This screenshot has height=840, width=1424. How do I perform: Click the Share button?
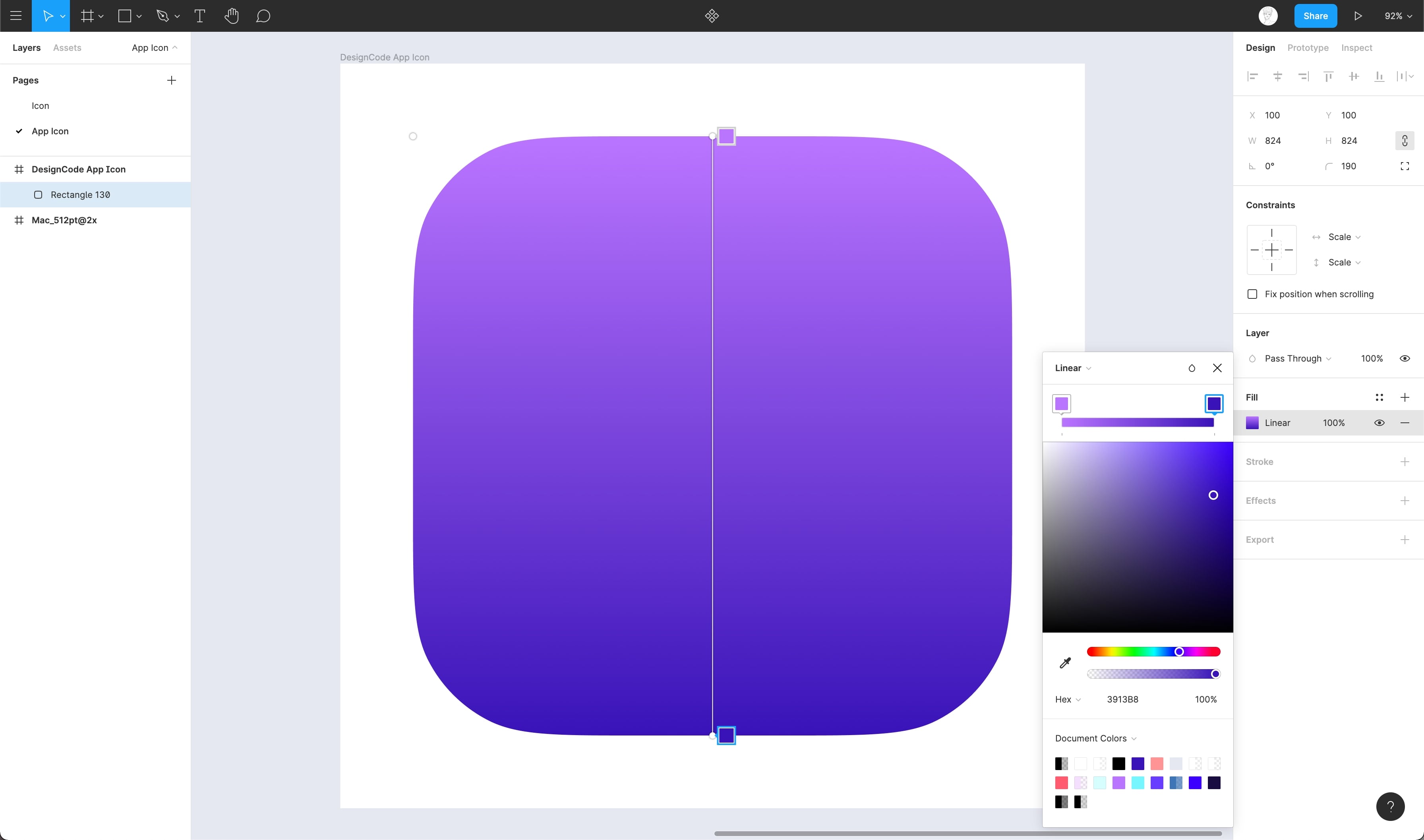pyautogui.click(x=1315, y=16)
